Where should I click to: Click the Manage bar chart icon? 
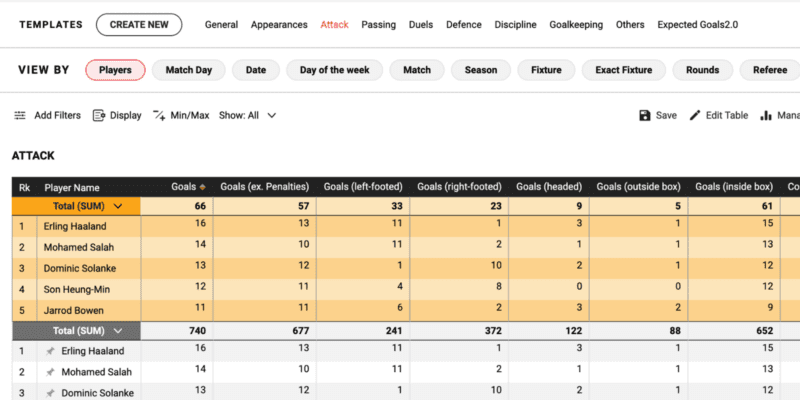[767, 115]
